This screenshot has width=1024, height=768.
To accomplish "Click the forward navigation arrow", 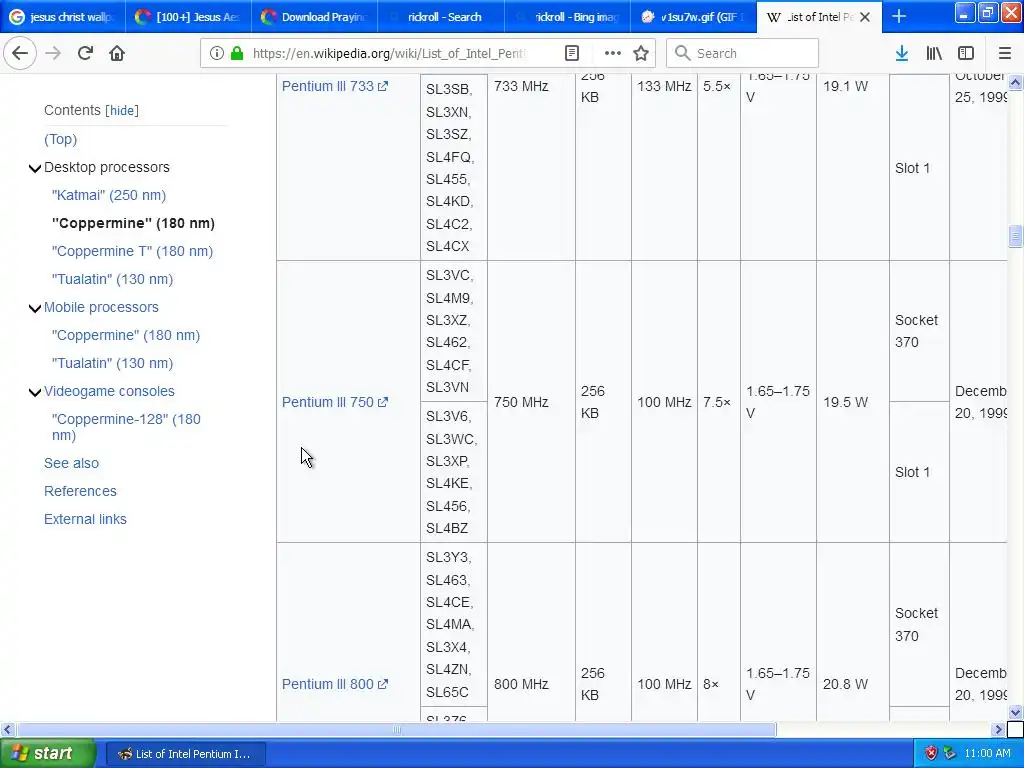I will point(53,53).
